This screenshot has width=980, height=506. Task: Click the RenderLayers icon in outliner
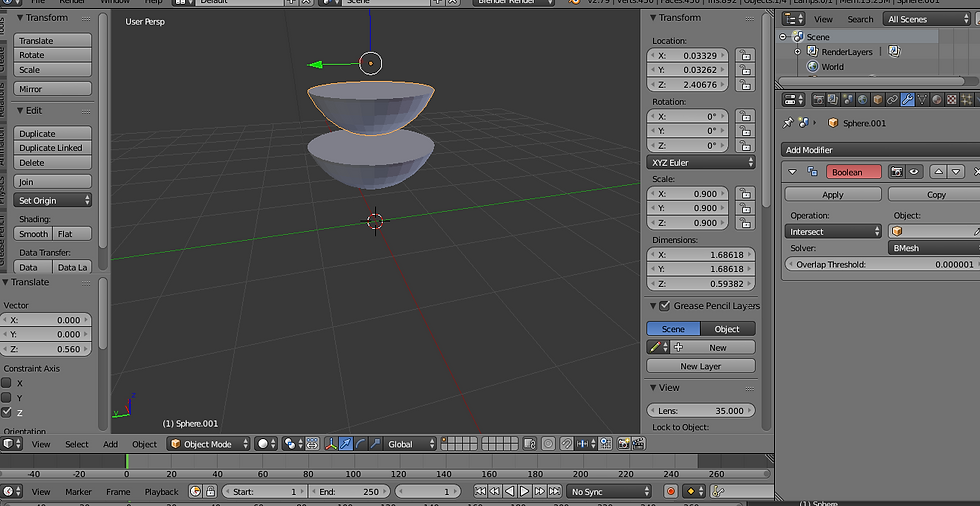tap(812, 51)
